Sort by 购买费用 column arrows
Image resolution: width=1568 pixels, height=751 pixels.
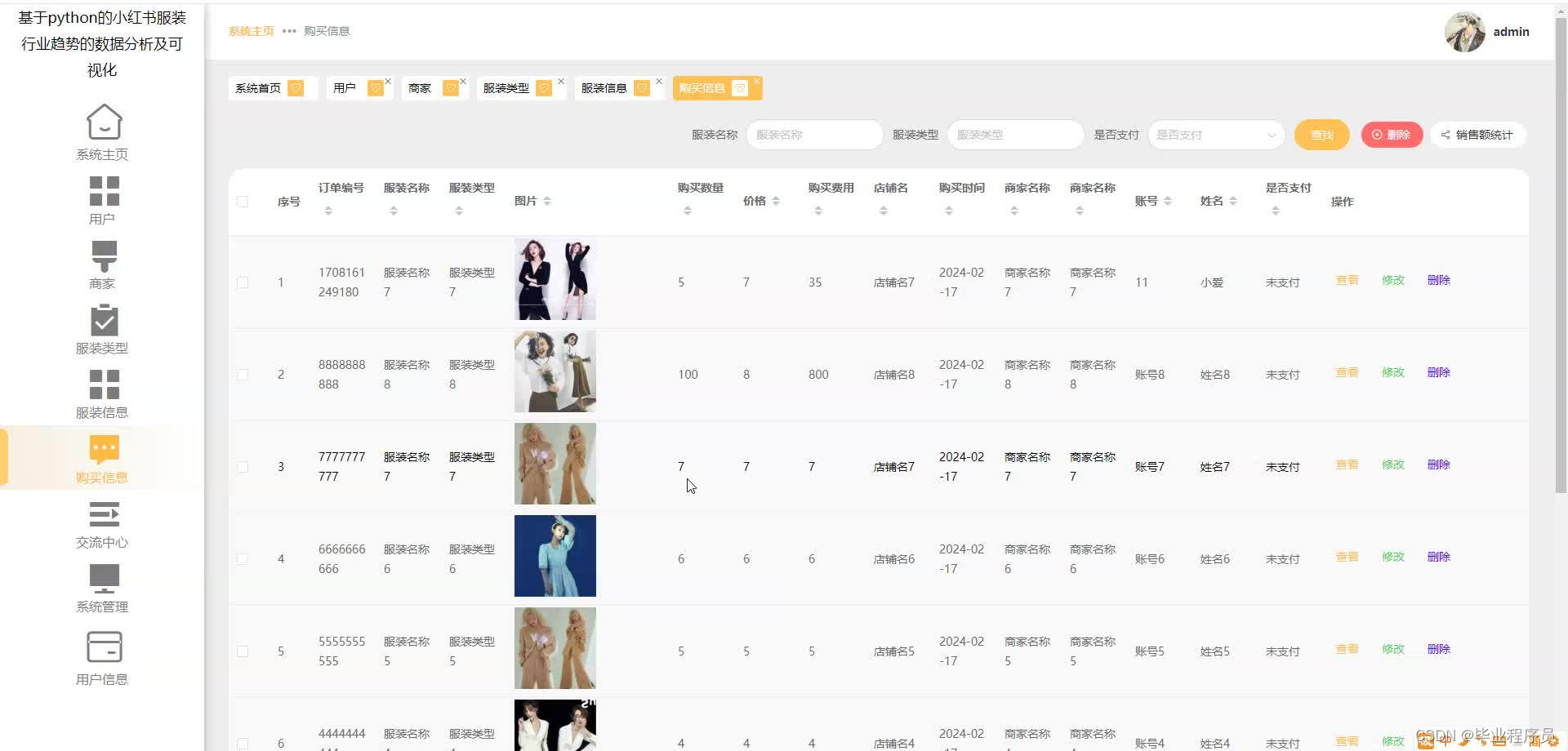coord(818,211)
